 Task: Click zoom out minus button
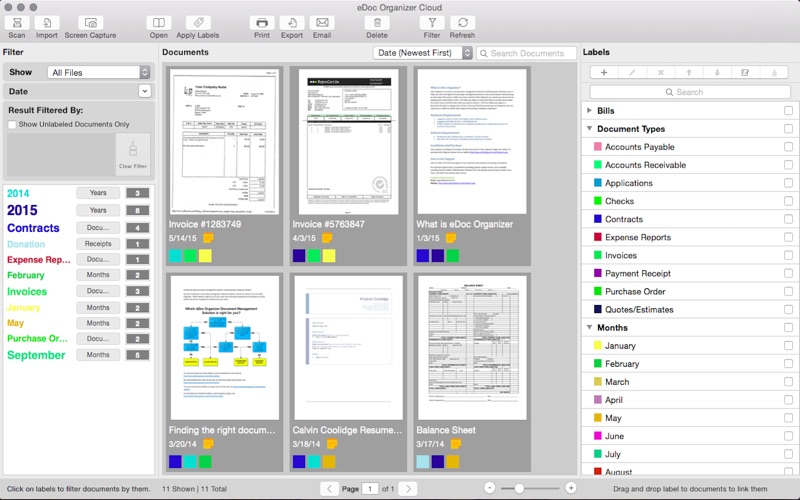[x=489, y=488]
